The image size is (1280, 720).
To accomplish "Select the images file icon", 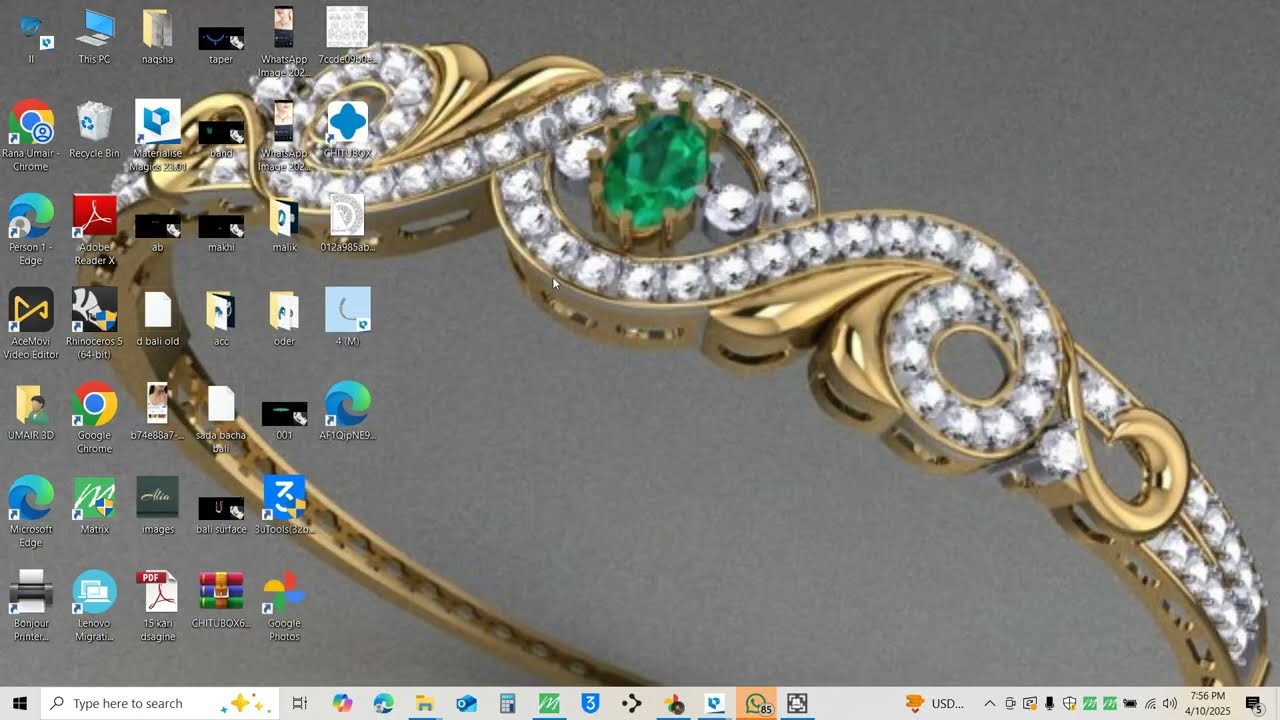I will click(158, 507).
